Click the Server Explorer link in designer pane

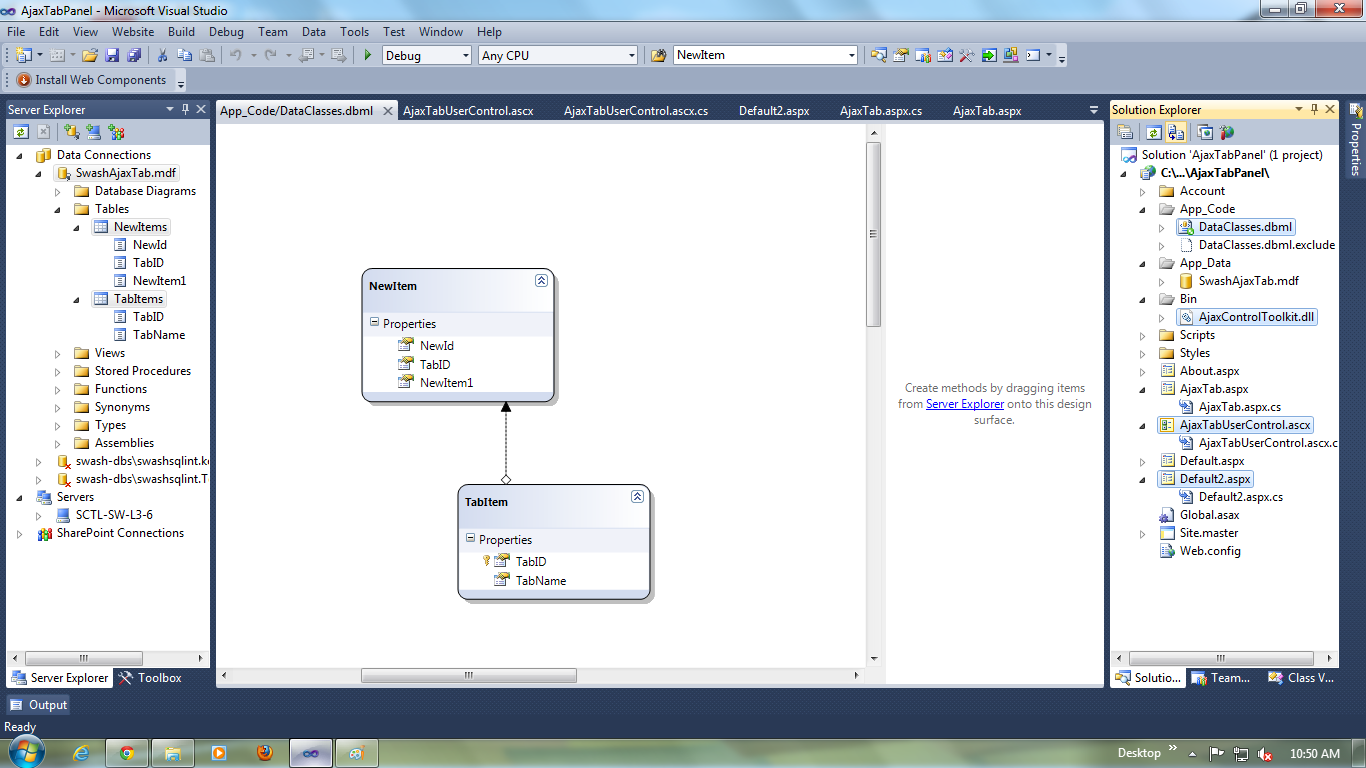pos(965,404)
